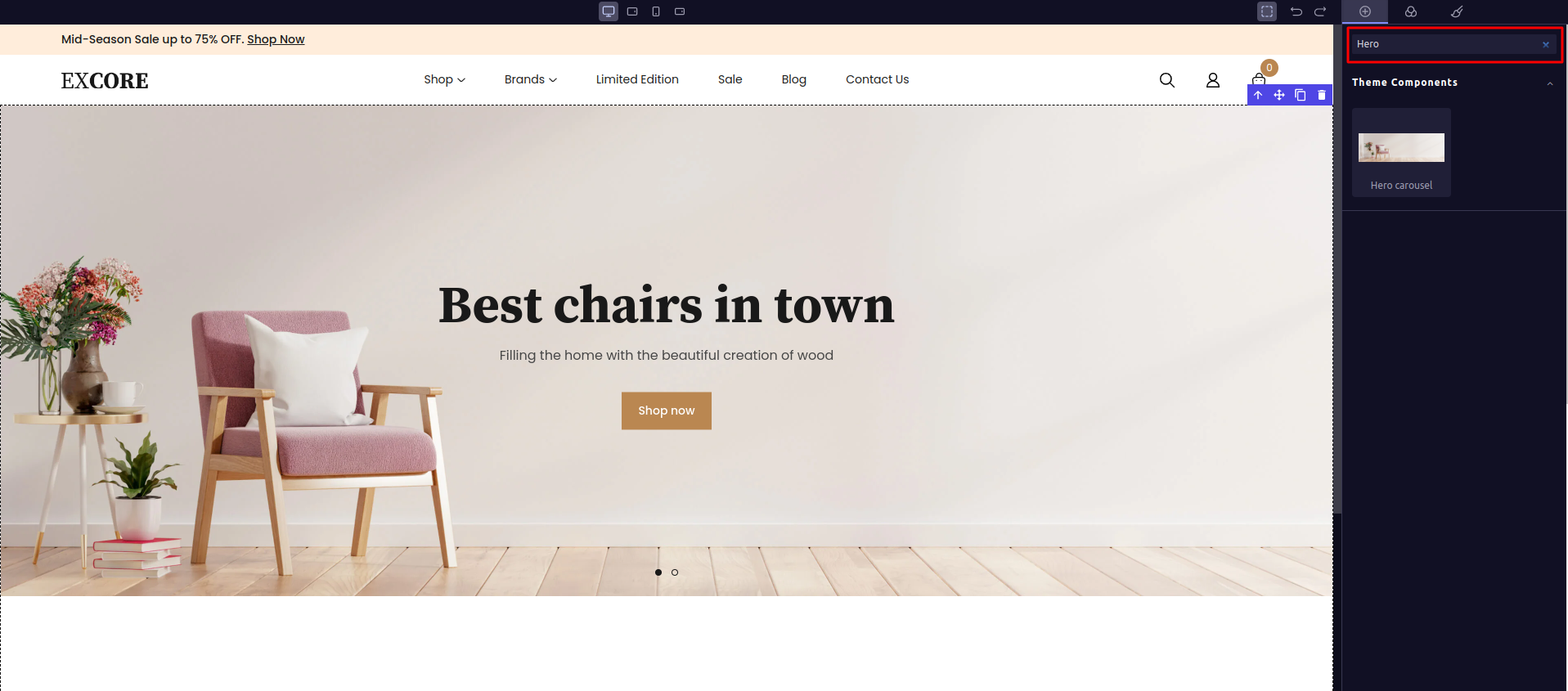1568x691 pixels.
Task: Select the second carousel slide dot
Action: click(675, 572)
